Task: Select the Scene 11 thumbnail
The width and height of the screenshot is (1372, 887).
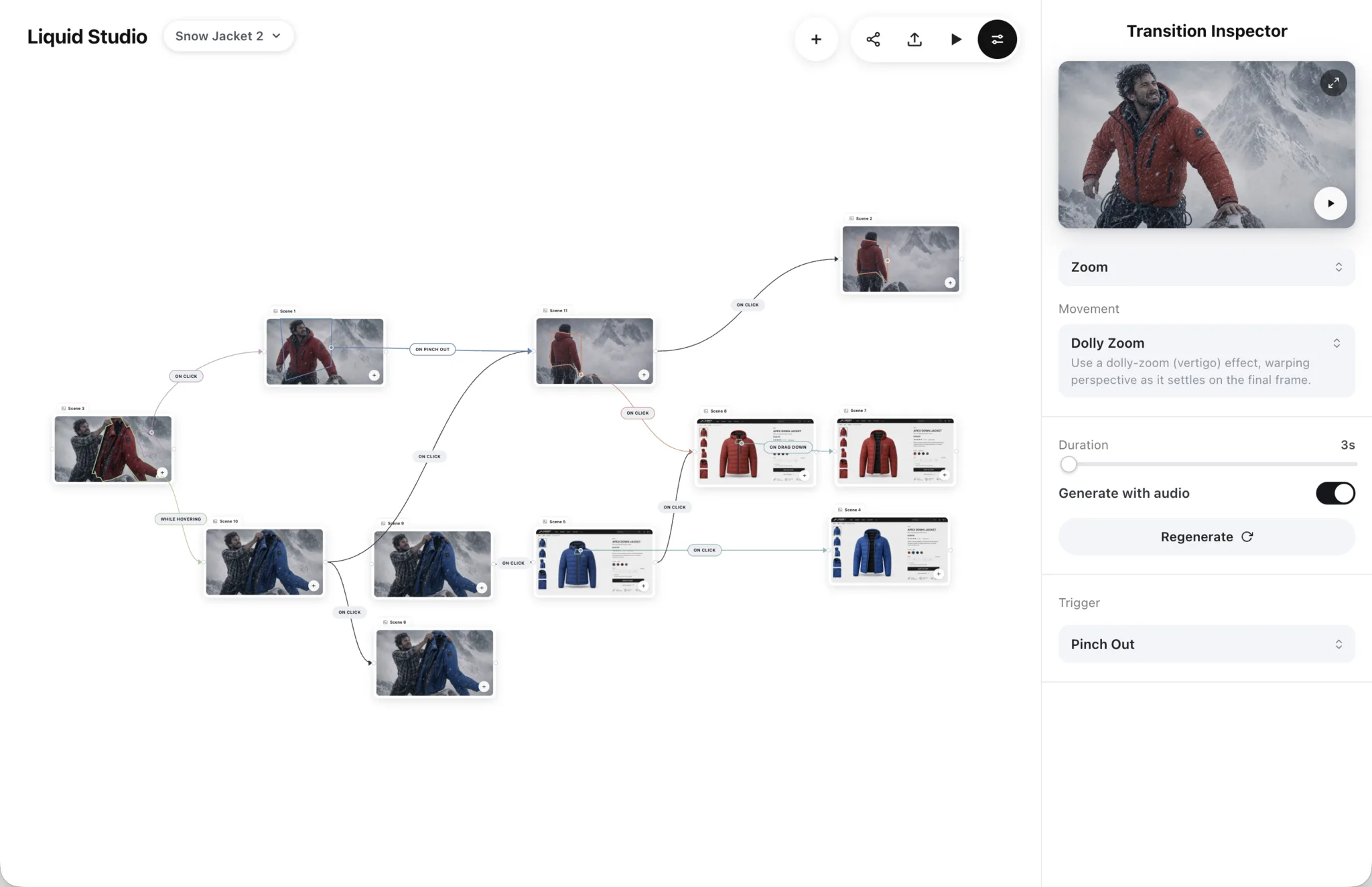Action: coord(594,351)
